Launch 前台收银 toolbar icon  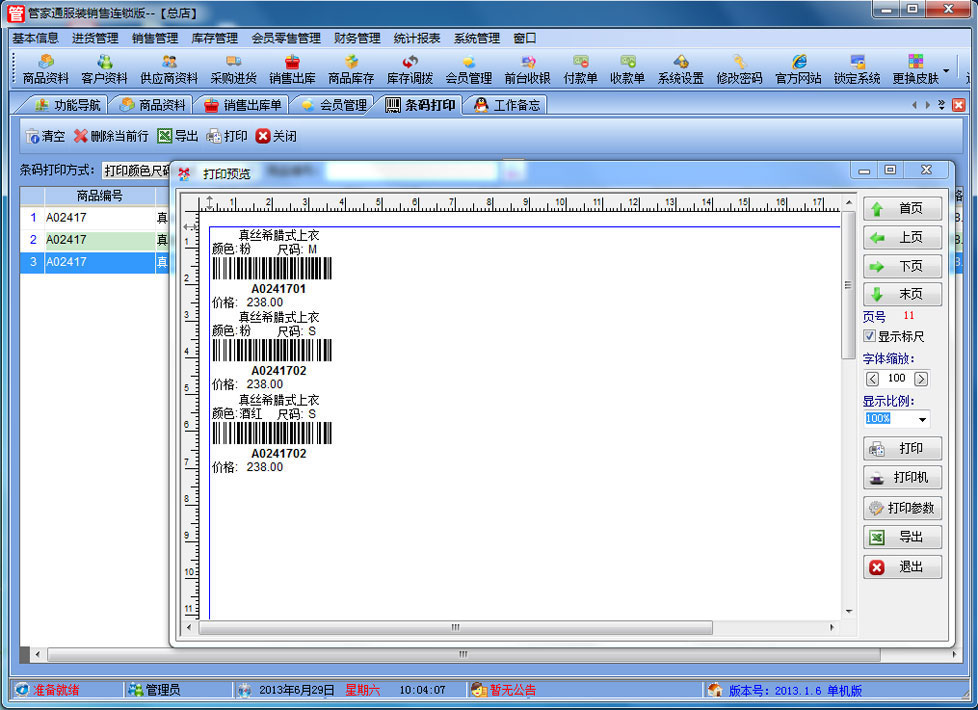tap(527, 69)
